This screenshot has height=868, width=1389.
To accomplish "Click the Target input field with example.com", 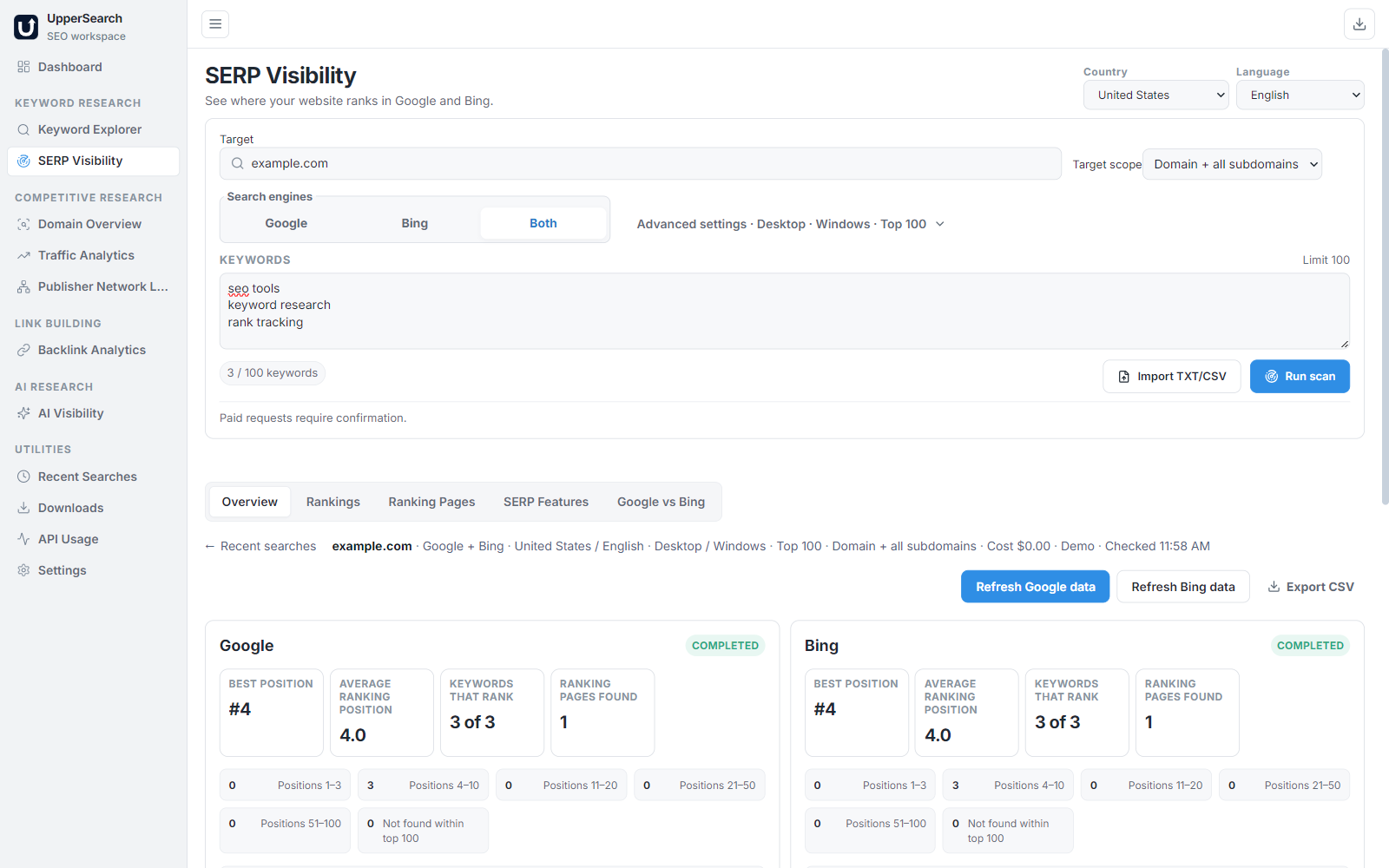I will pos(640,163).
